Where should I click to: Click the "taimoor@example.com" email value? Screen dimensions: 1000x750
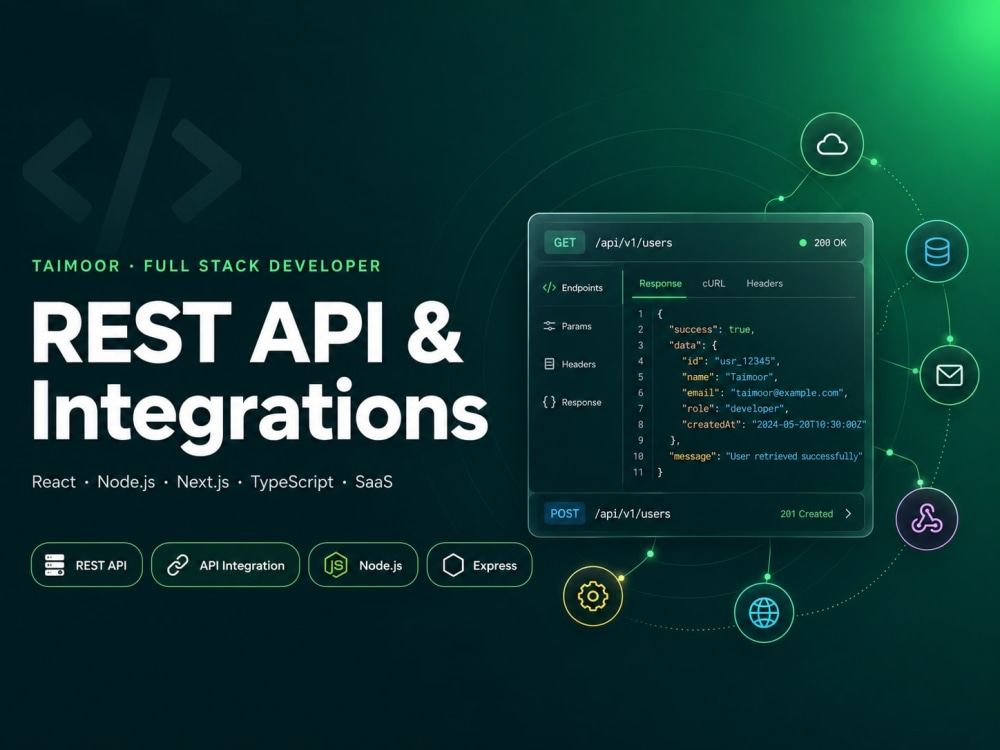789,393
